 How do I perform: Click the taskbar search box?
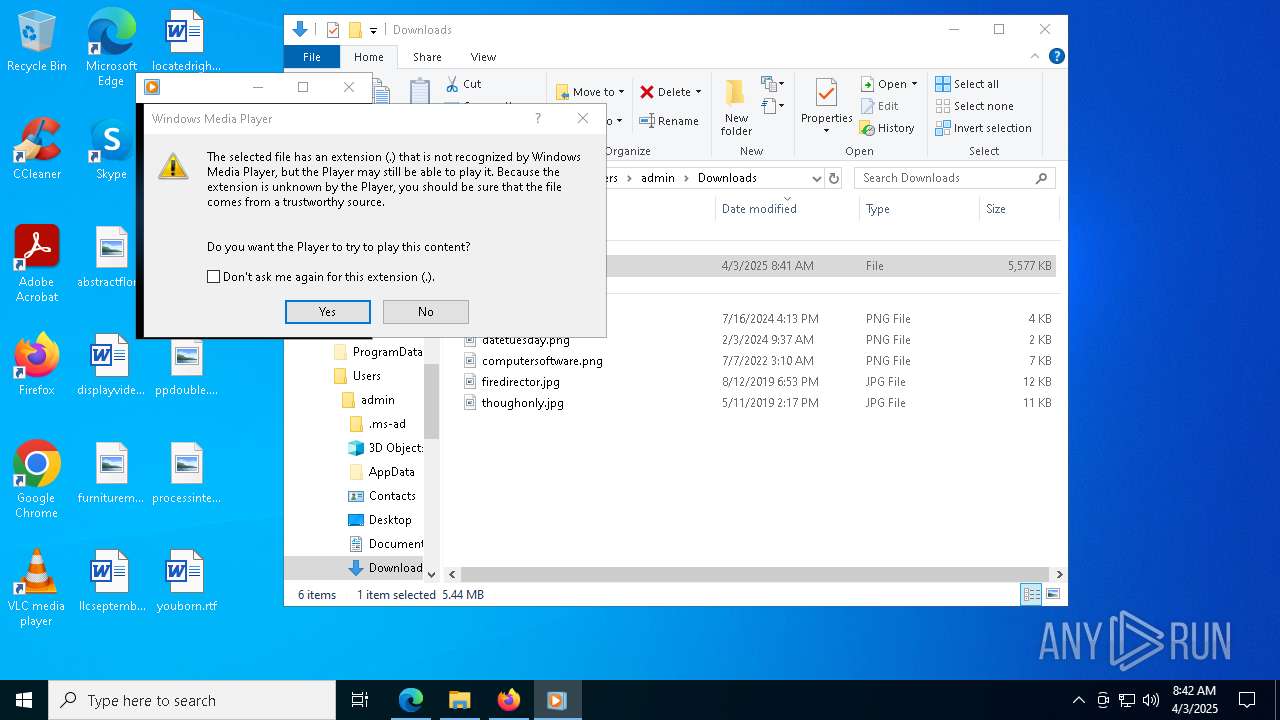(192, 700)
